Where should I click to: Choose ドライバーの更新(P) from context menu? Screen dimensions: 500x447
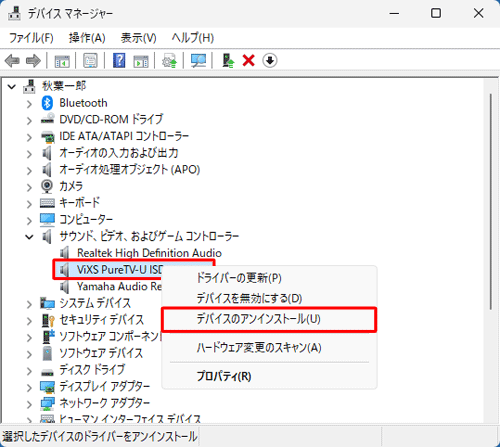(269, 278)
